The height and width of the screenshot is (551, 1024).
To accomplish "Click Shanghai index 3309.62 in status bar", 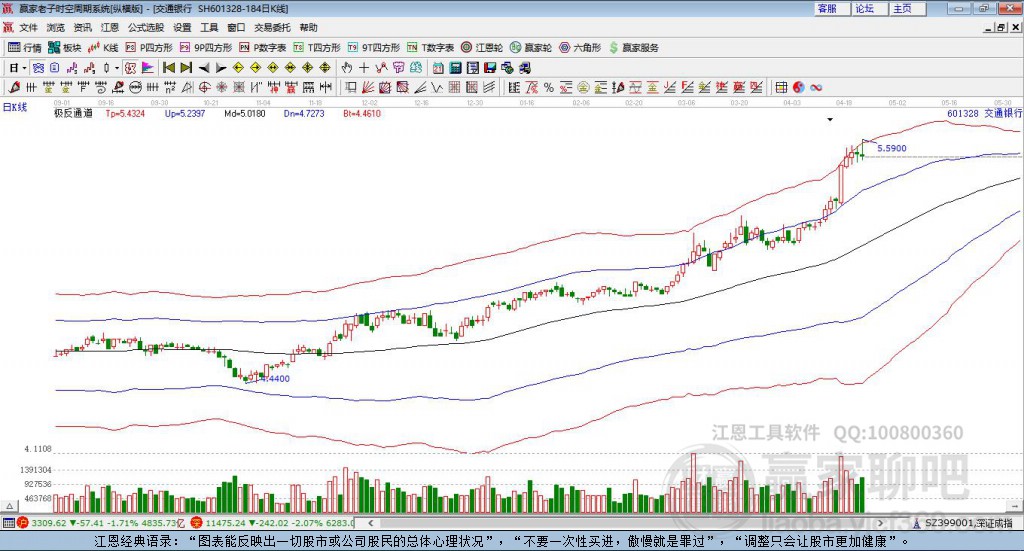I will (49, 523).
